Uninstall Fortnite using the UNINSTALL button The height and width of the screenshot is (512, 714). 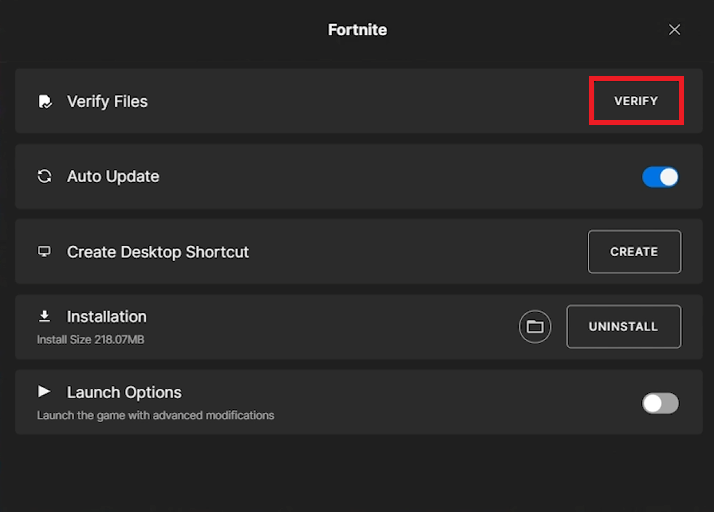pyautogui.click(x=623, y=327)
